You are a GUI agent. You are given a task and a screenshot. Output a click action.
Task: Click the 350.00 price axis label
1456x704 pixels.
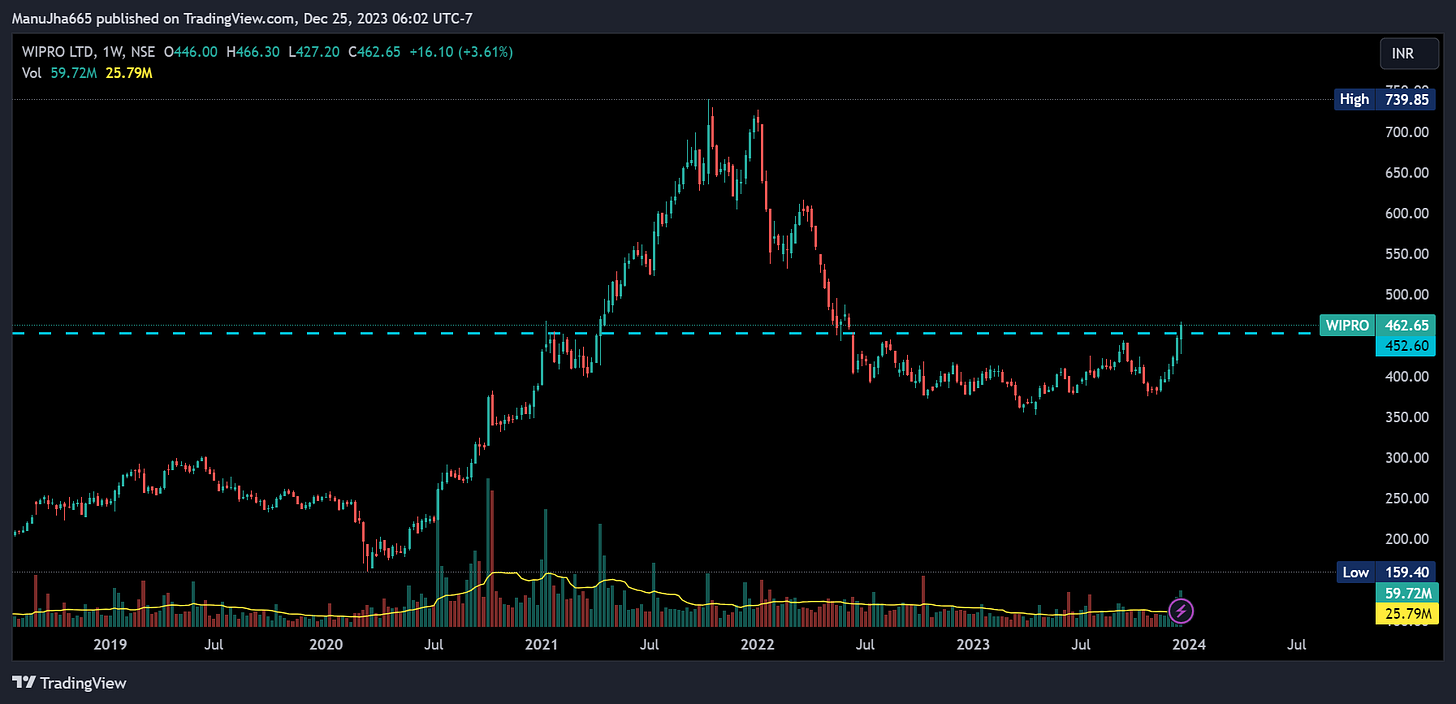tap(1405, 417)
